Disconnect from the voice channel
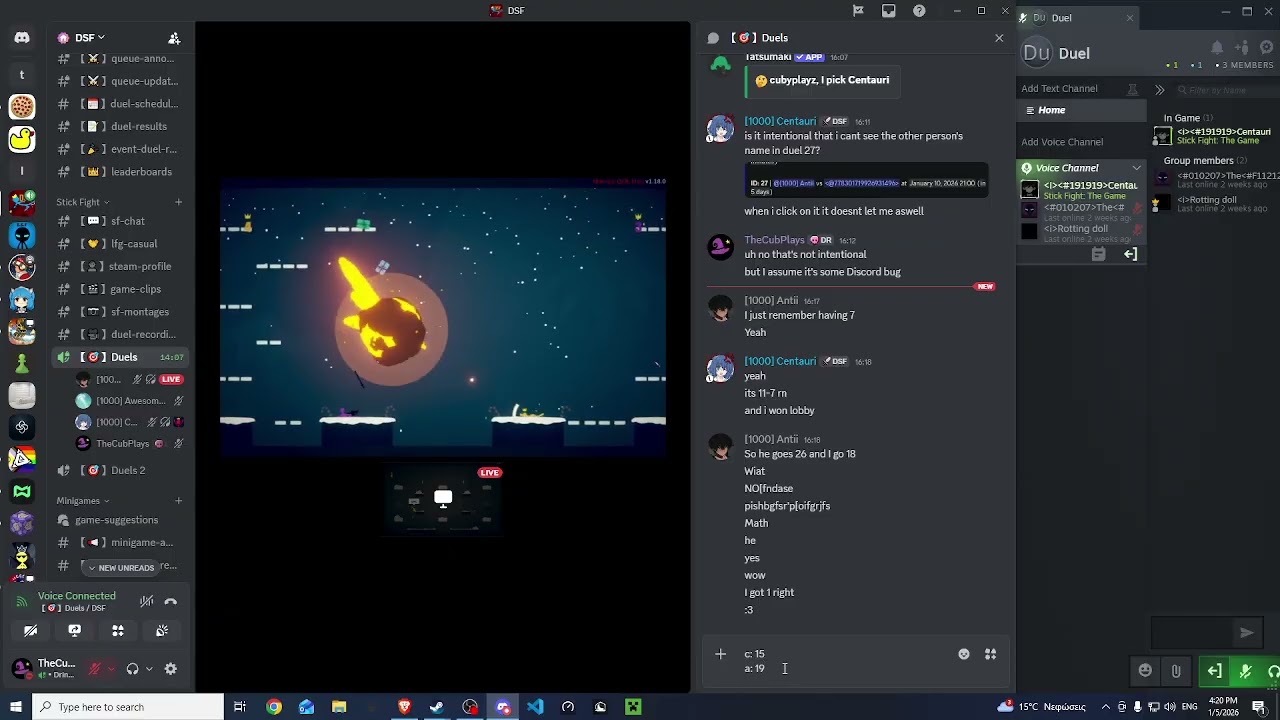 tap(171, 601)
